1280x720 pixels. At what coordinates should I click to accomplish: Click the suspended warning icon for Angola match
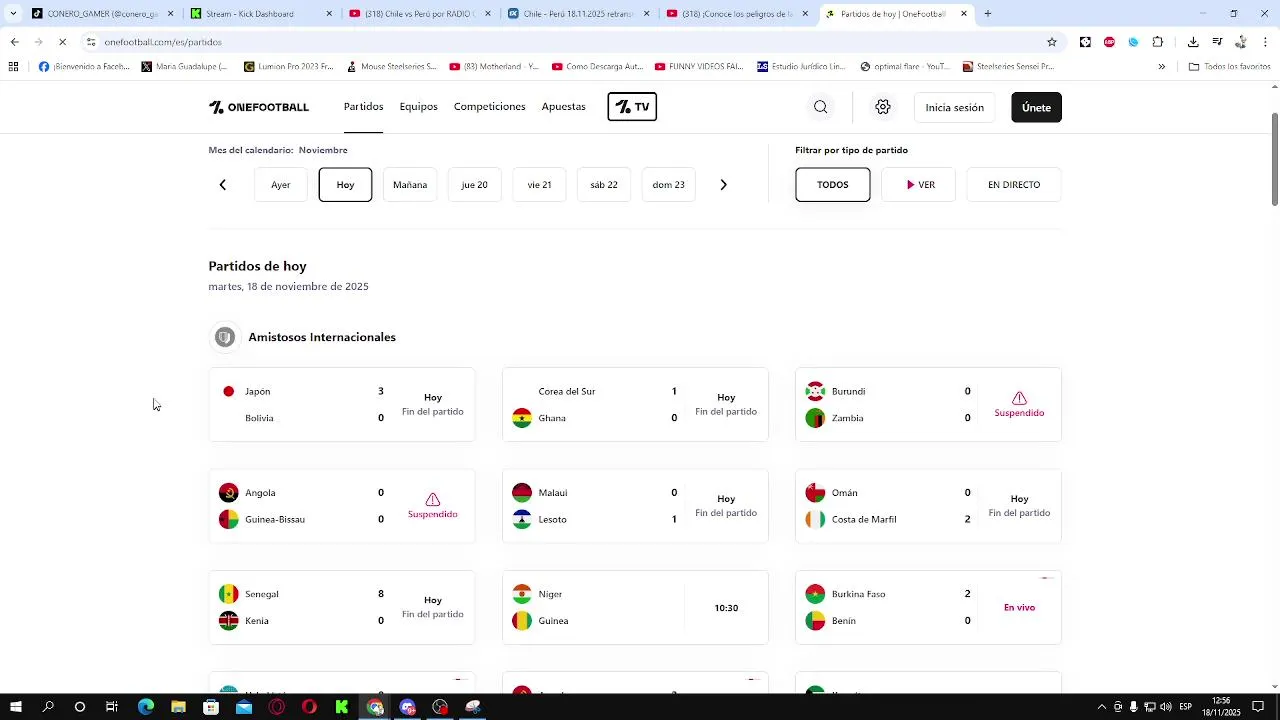click(433, 499)
